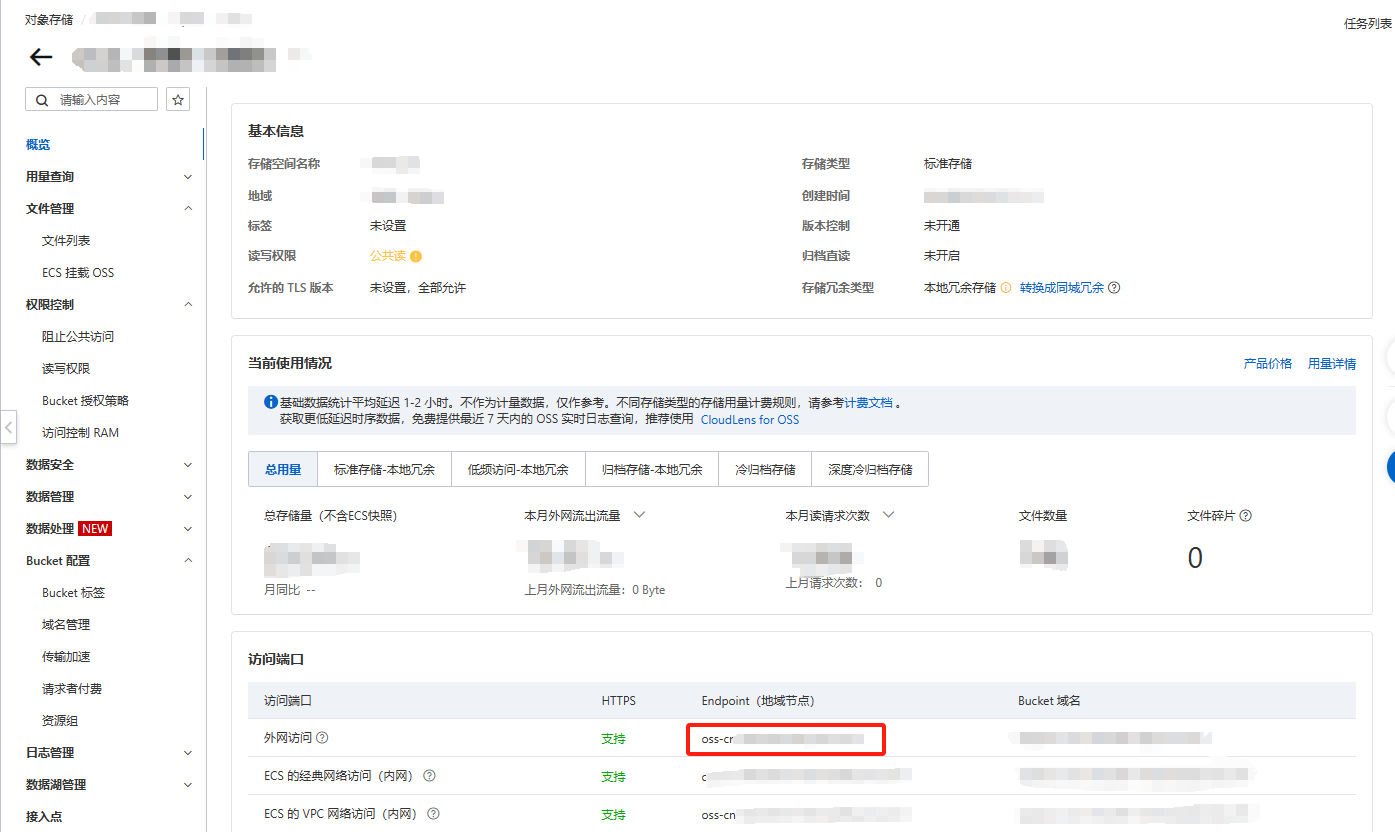Screen dimensions: 1395x832
Task: Select the 低频访问-本地冗余 tab
Action: [518, 469]
